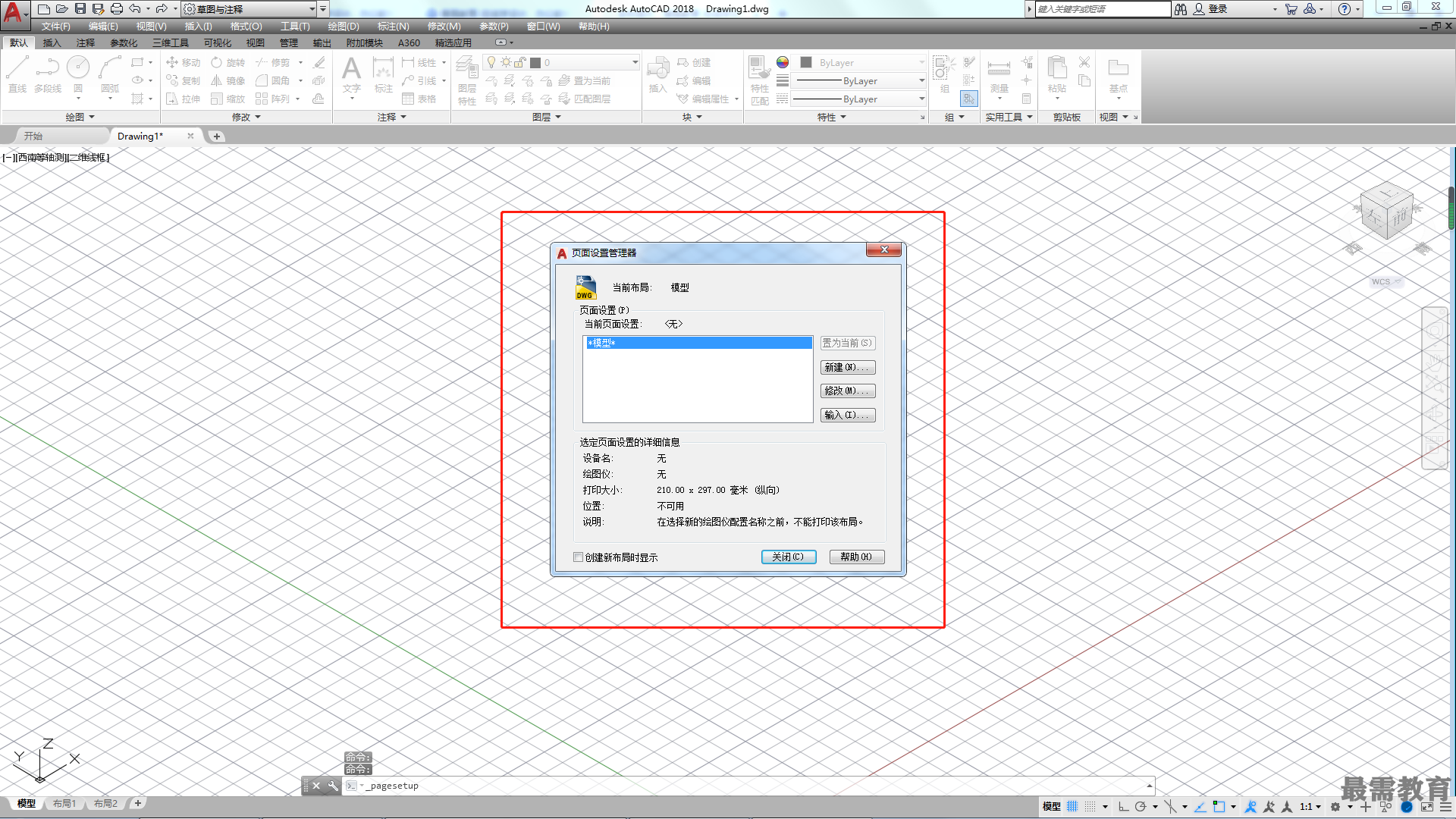Open the 文件(F) menu
This screenshot has width=1456, height=819.
pos(55,27)
